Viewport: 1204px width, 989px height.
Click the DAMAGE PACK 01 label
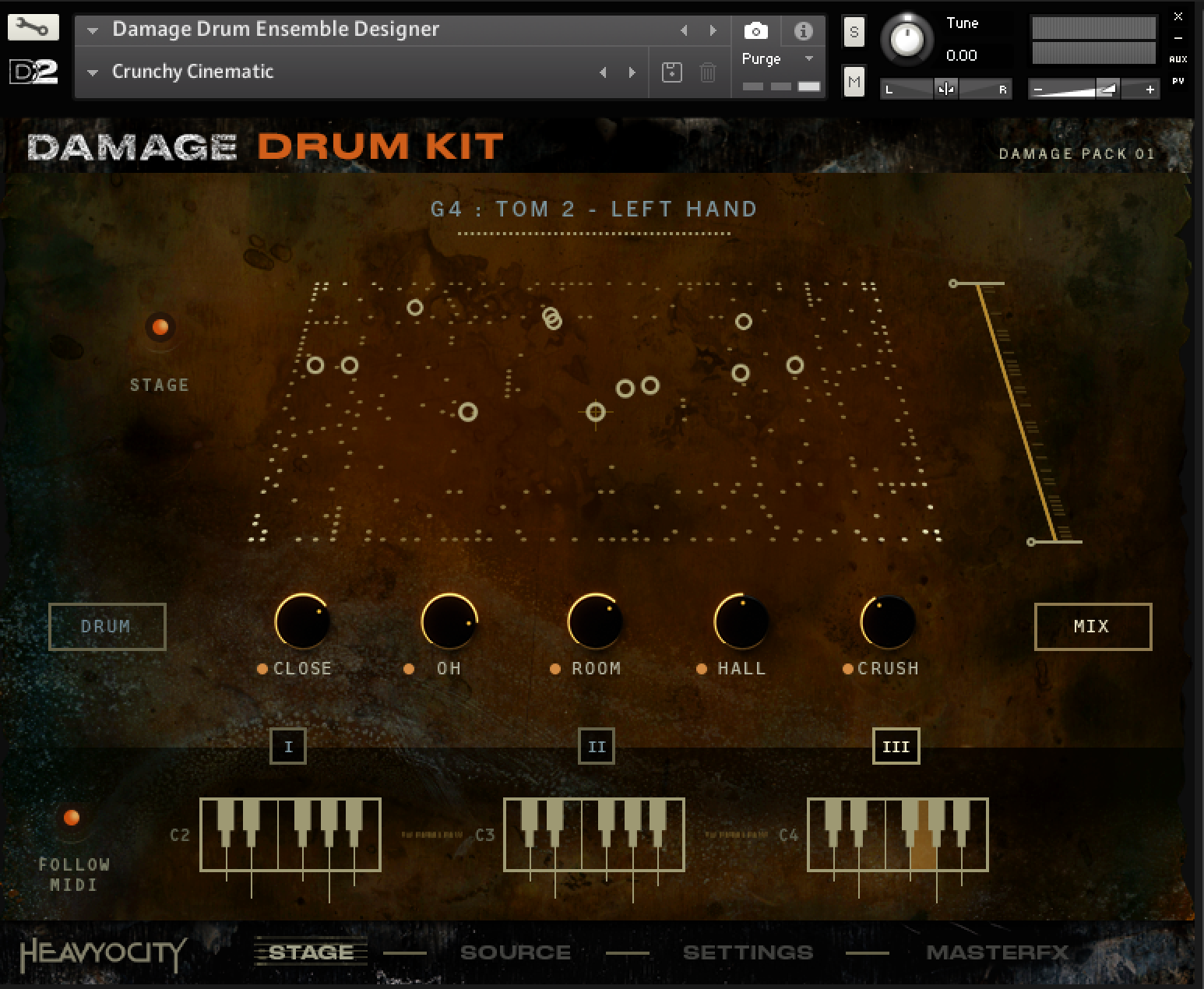coord(1076,153)
